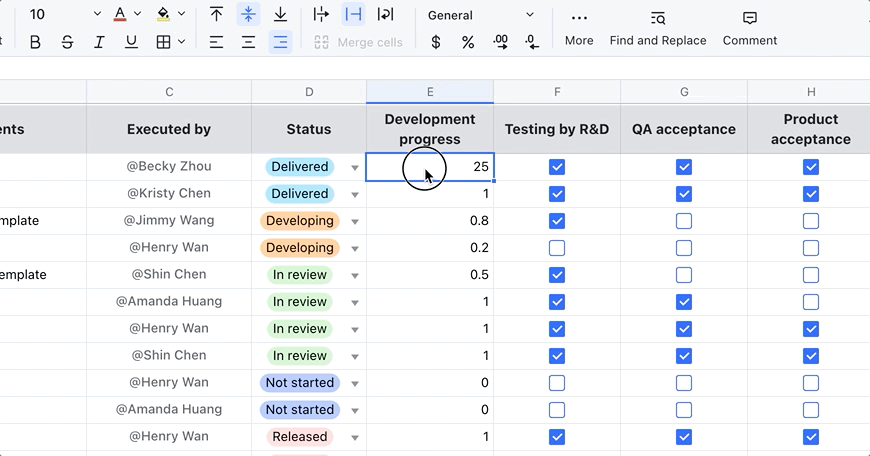
Task: Apply currency dollar format
Action: [x=436, y=42]
